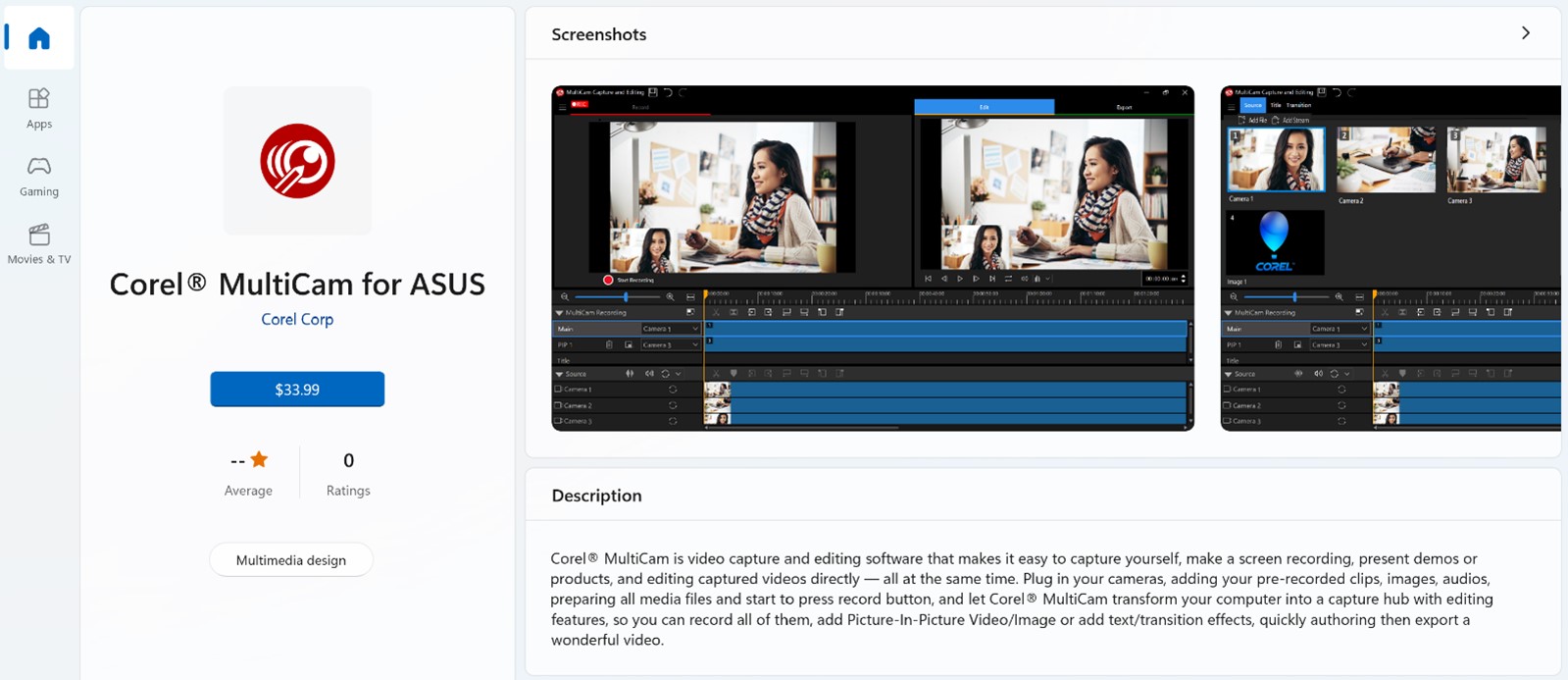Go to the Home section in sidebar
The width and height of the screenshot is (1568, 680).
(39, 38)
